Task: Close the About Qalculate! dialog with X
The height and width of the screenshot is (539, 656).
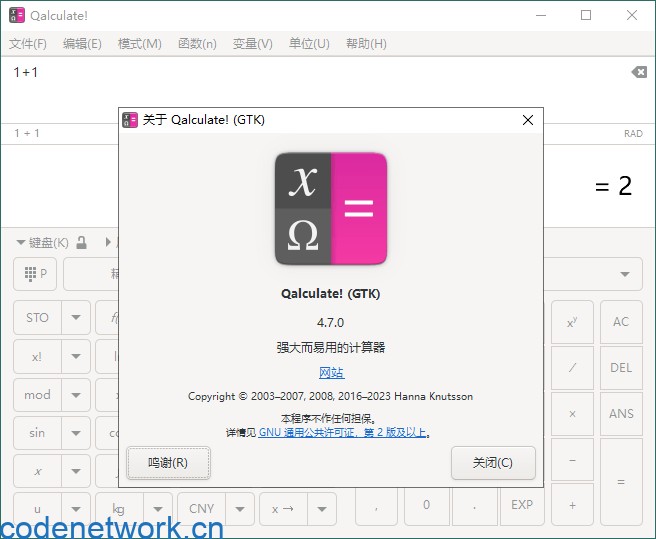Action: pyautogui.click(x=528, y=120)
